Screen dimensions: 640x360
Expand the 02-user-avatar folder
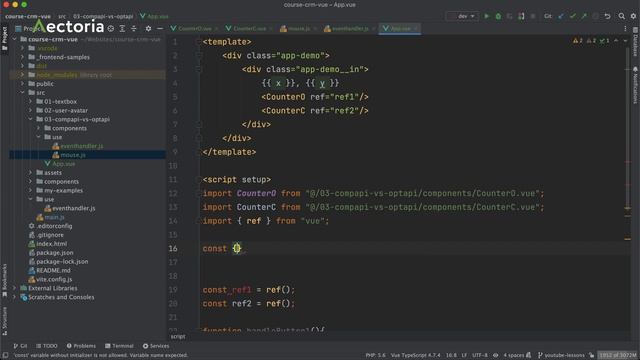[31, 110]
